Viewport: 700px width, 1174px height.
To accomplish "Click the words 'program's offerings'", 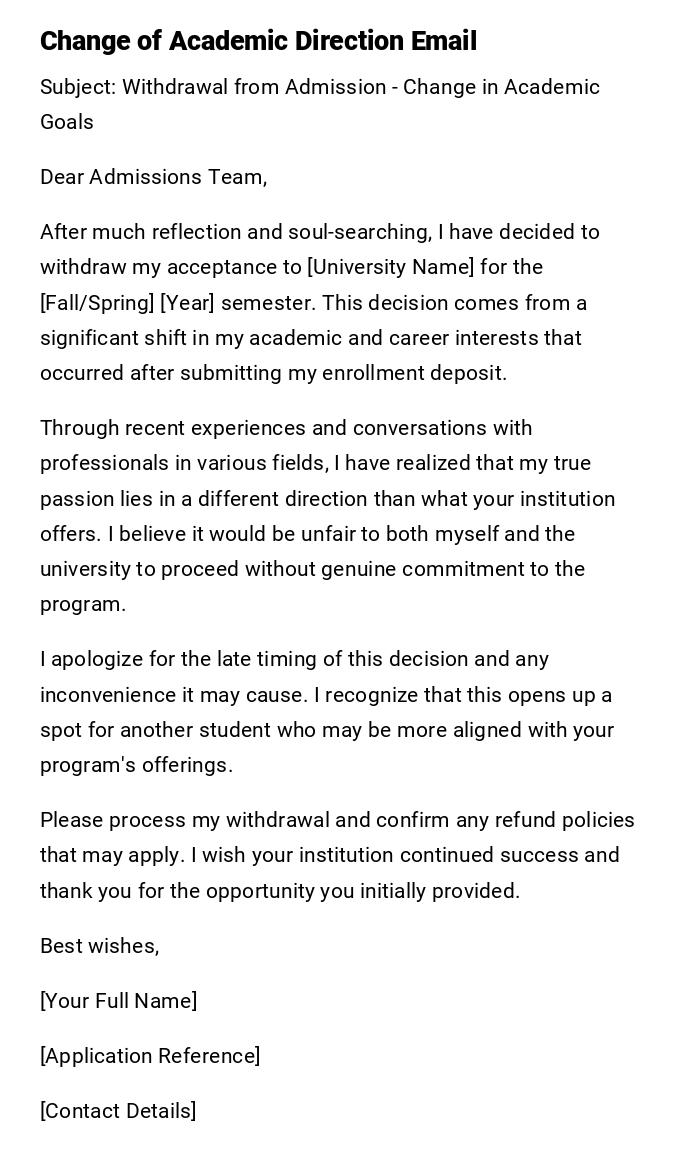I will tap(136, 765).
